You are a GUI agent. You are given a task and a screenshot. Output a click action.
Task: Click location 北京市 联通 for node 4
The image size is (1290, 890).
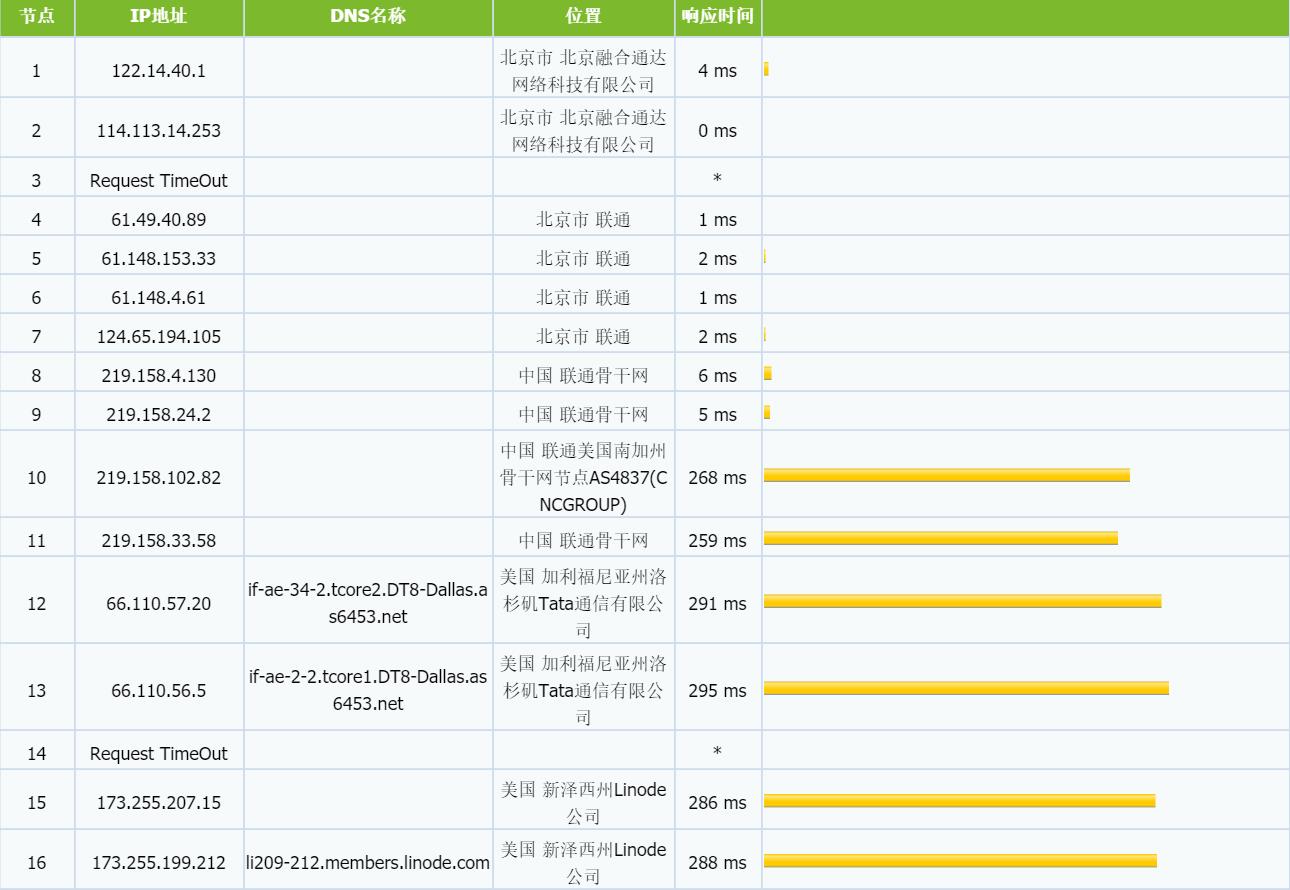point(583,219)
